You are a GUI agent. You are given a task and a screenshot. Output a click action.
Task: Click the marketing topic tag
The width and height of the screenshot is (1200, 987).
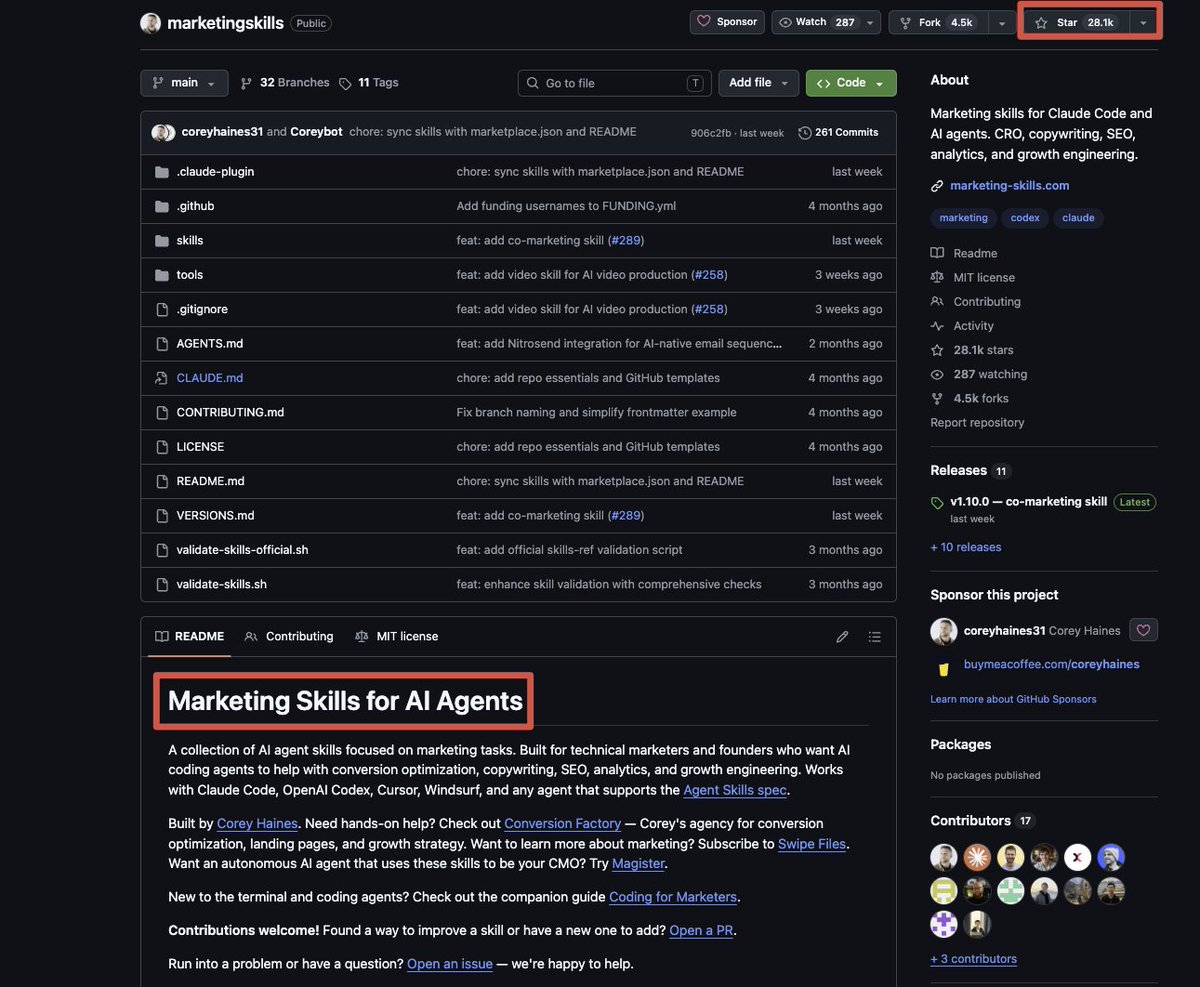[x=964, y=218]
